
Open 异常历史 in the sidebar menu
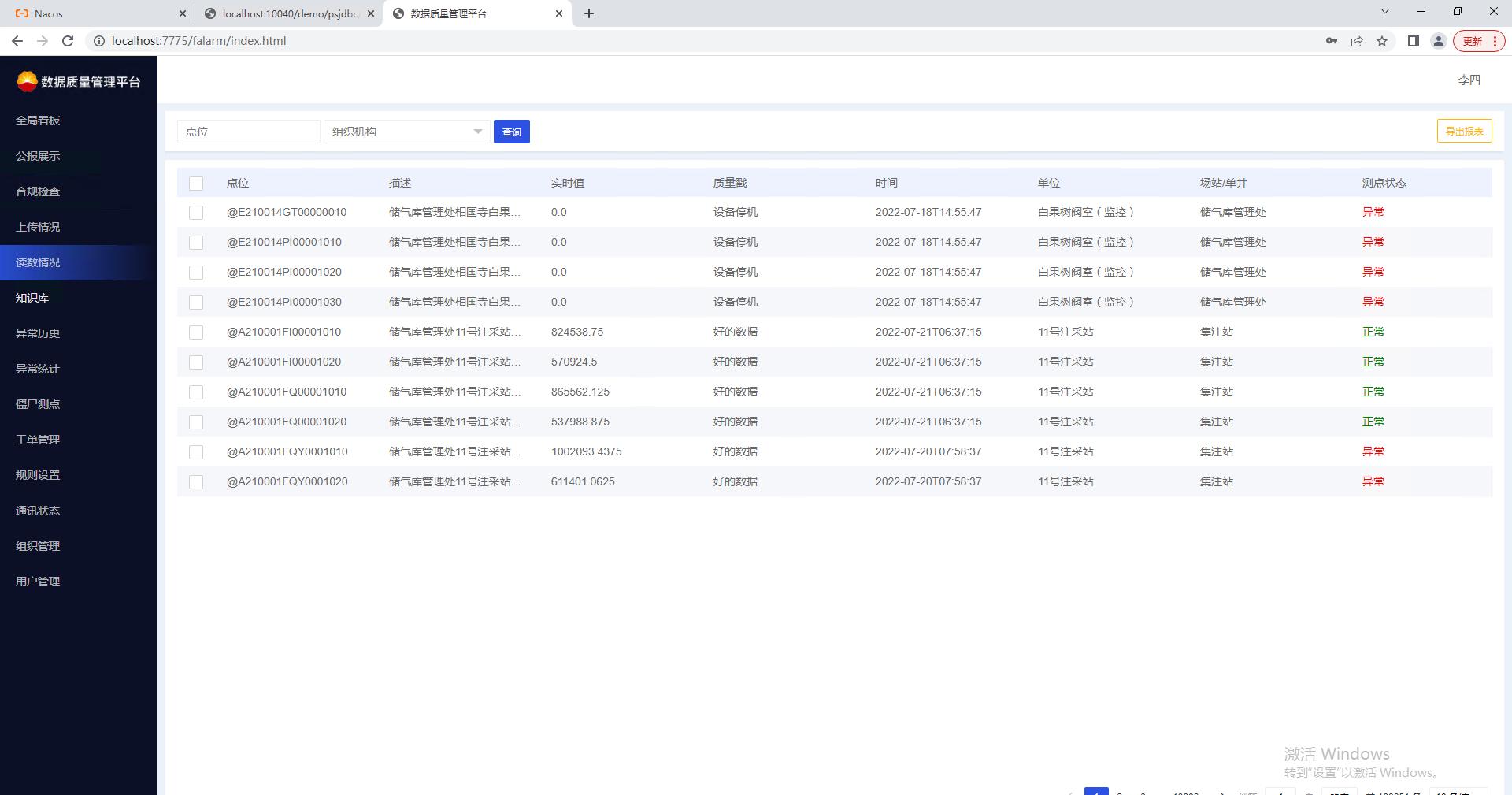[38, 333]
